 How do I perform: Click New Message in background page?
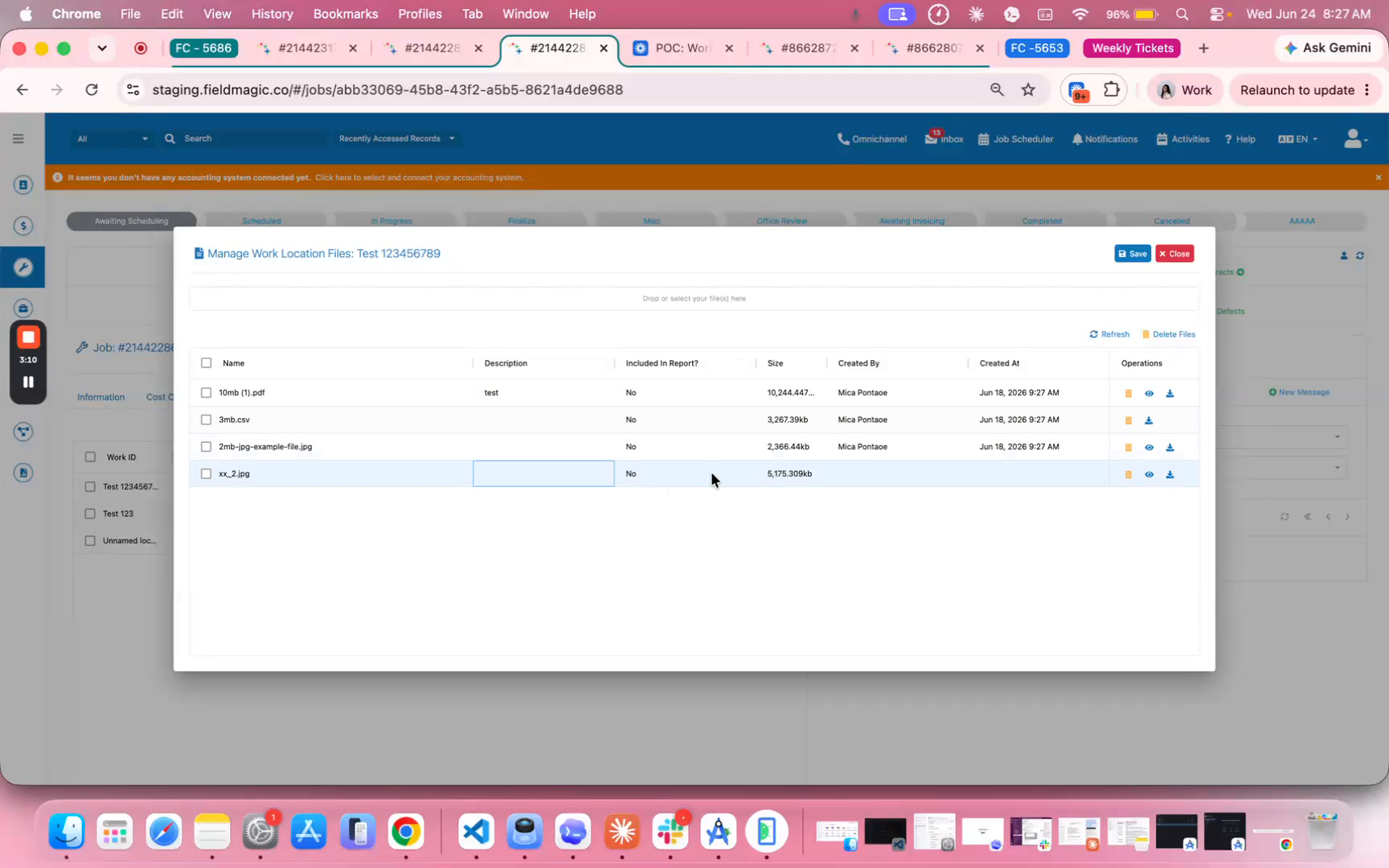pos(1299,392)
